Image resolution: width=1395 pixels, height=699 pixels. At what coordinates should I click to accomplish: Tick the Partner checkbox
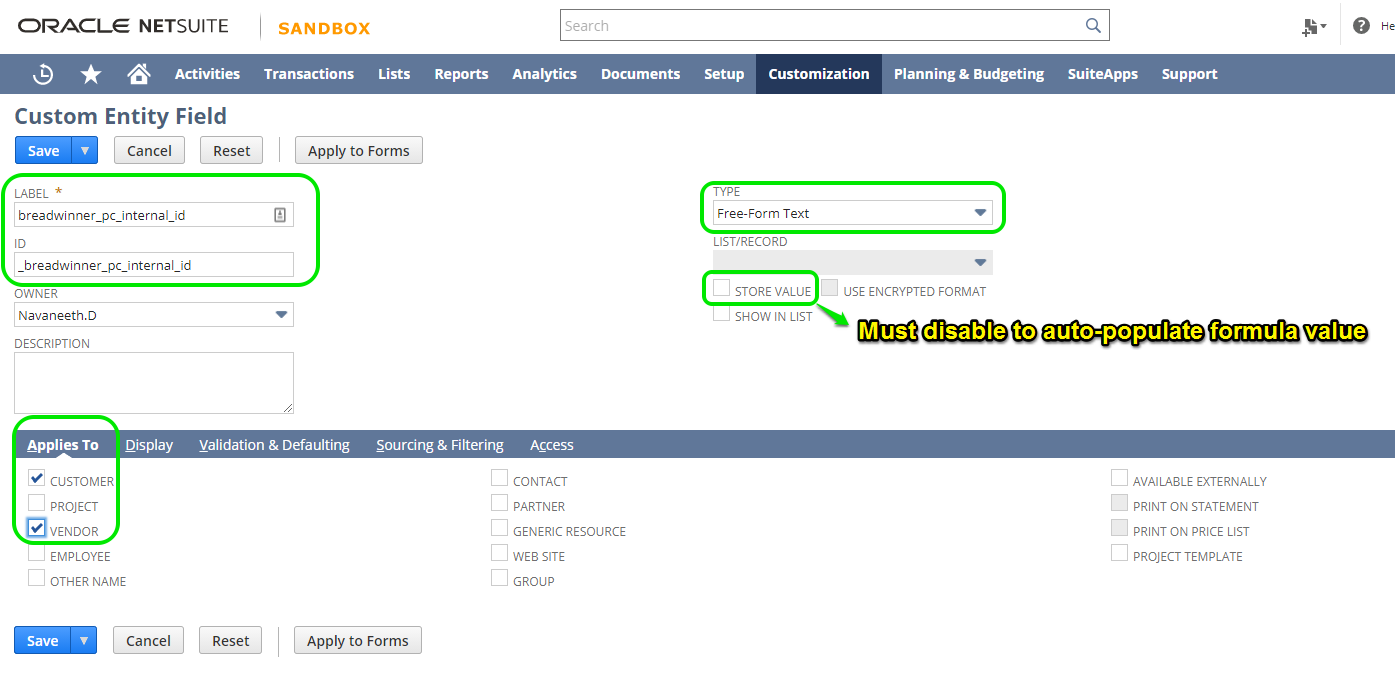point(499,503)
